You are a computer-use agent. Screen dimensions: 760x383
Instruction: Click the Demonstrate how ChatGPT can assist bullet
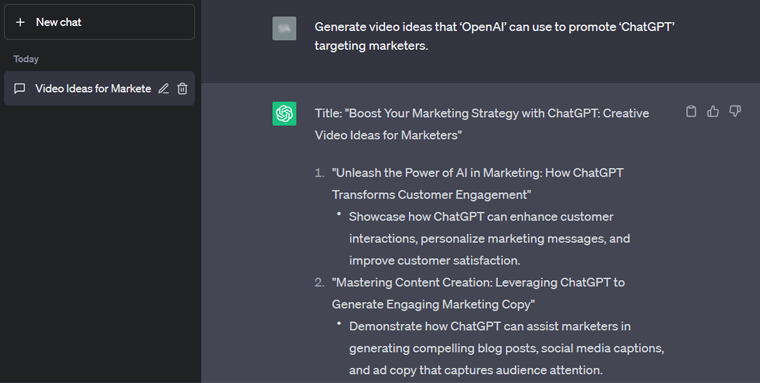[x=507, y=348]
